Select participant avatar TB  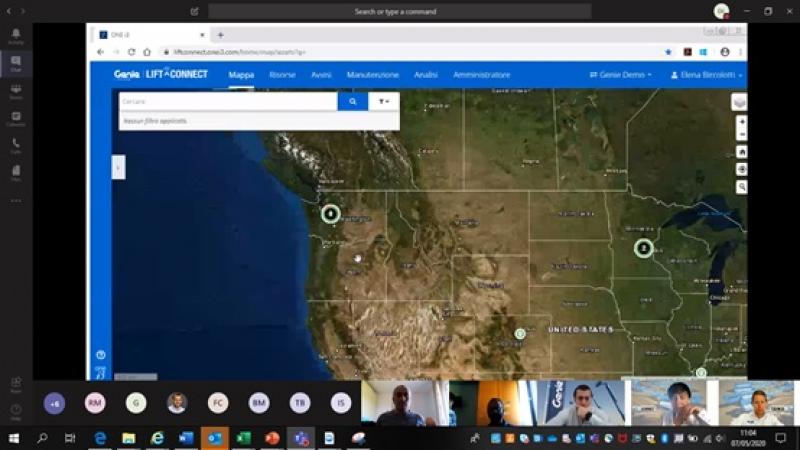pos(300,403)
